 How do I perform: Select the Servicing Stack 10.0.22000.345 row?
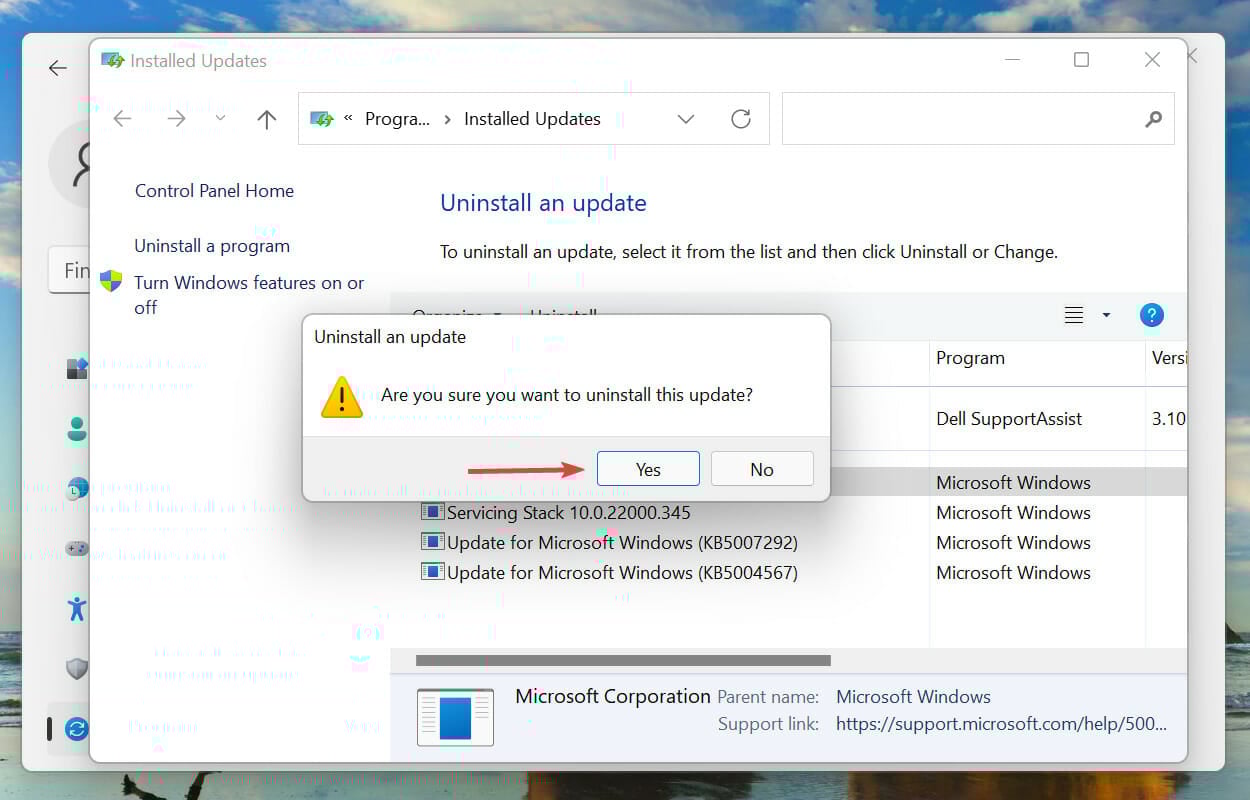pyautogui.click(x=569, y=513)
